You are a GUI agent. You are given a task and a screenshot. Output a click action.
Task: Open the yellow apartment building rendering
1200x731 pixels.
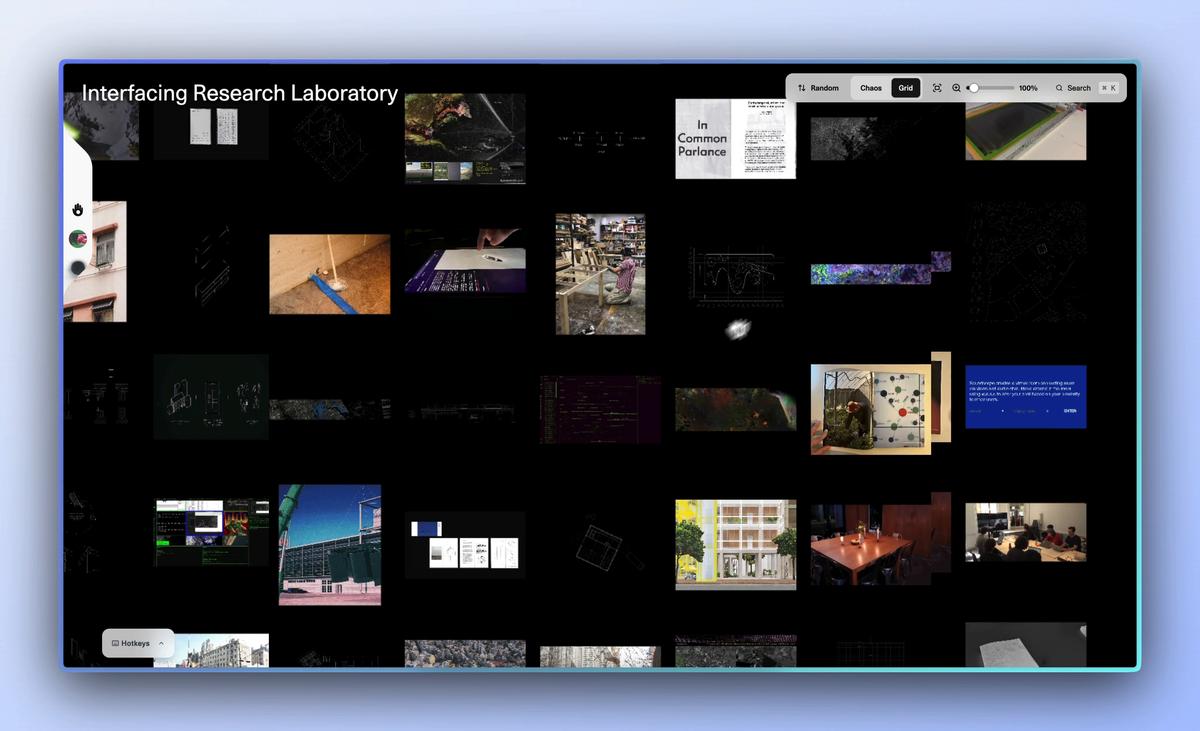735,545
